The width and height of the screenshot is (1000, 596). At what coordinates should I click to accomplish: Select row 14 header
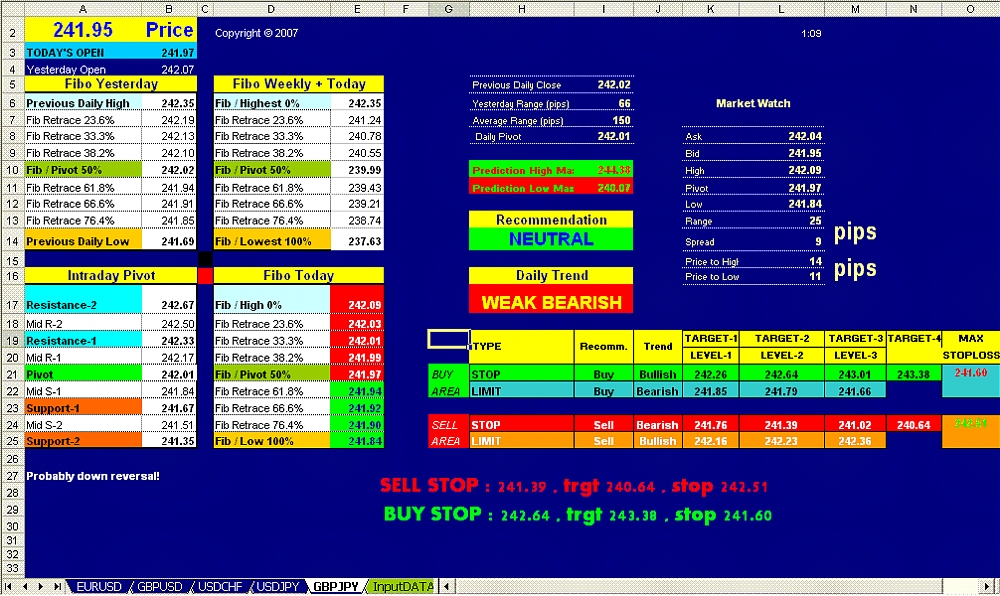[11, 240]
